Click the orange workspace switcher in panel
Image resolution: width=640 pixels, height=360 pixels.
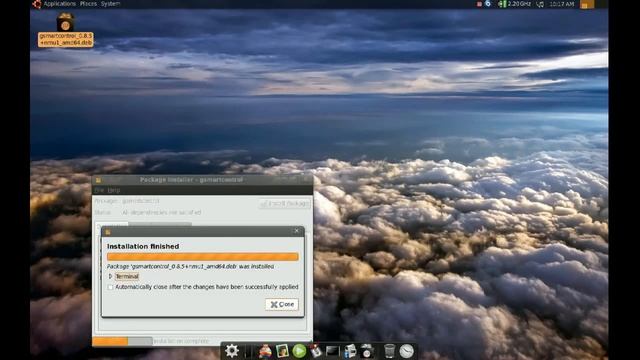click(587, 4)
